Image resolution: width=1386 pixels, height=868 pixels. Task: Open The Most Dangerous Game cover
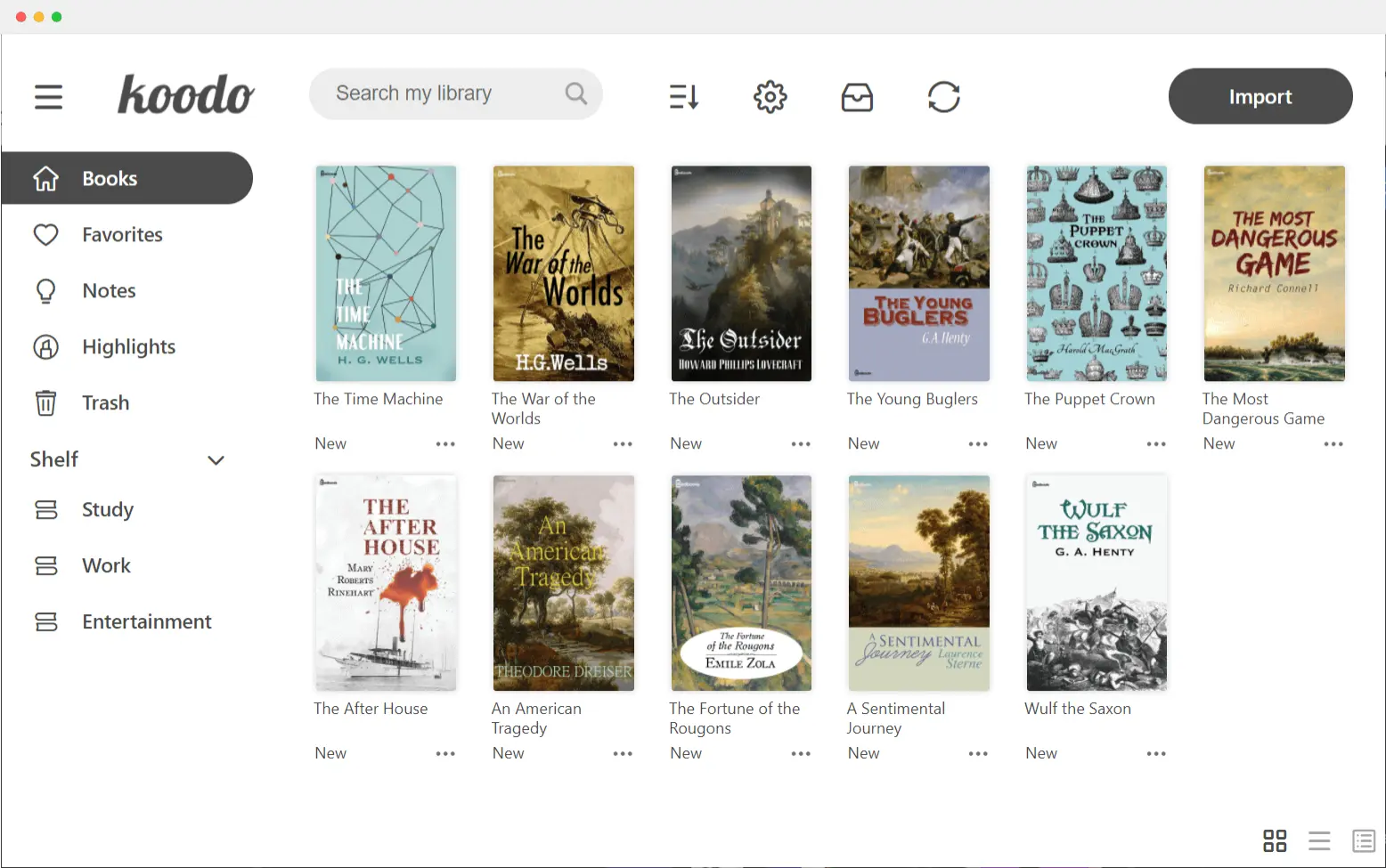pyautogui.click(x=1275, y=273)
